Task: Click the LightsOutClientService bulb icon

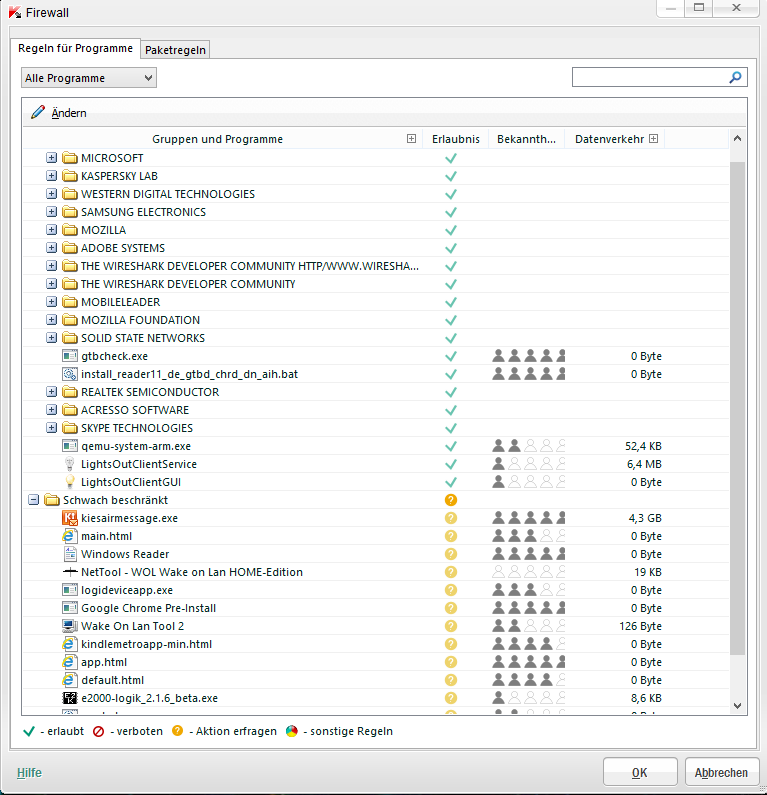Action: pos(69,464)
